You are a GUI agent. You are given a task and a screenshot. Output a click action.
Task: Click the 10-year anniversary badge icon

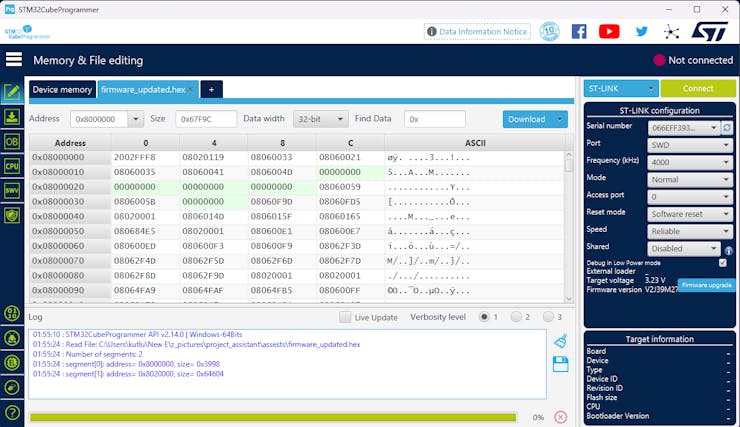click(549, 32)
